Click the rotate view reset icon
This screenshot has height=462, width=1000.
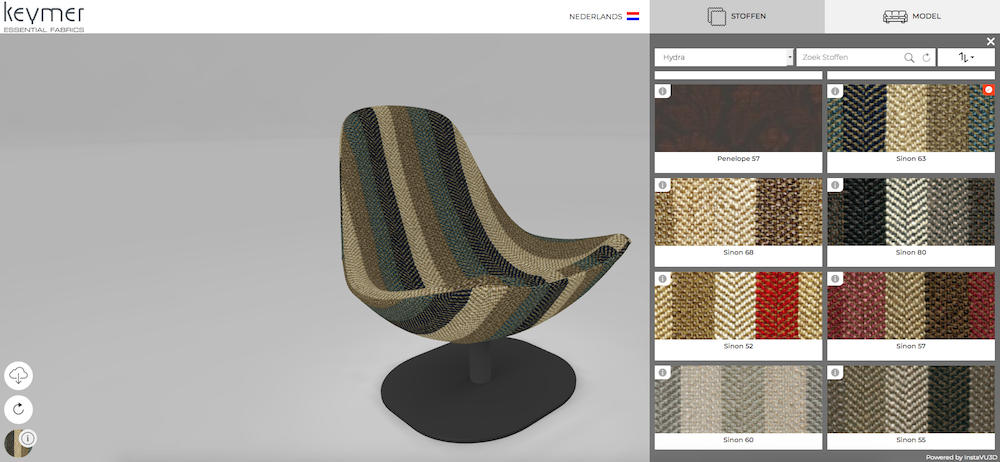(x=18, y=409)
